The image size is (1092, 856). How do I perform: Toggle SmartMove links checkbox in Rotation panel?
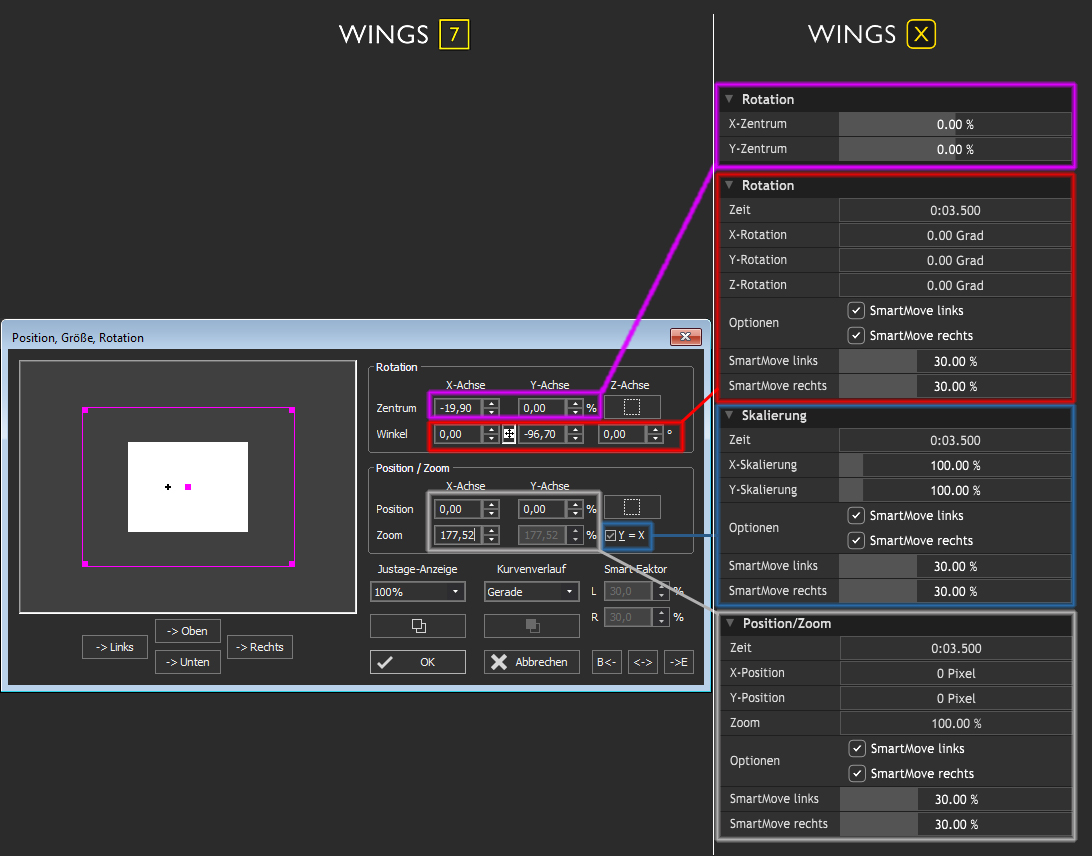tap(856, 311)
